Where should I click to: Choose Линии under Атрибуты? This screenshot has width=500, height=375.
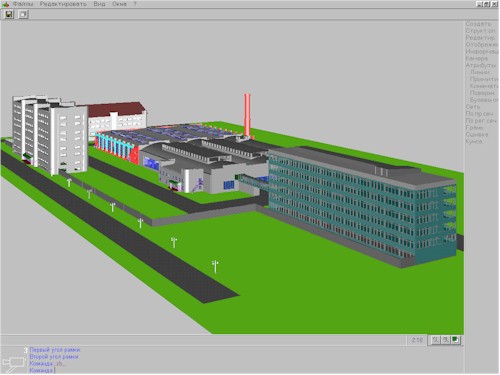(x=480, y=72)
